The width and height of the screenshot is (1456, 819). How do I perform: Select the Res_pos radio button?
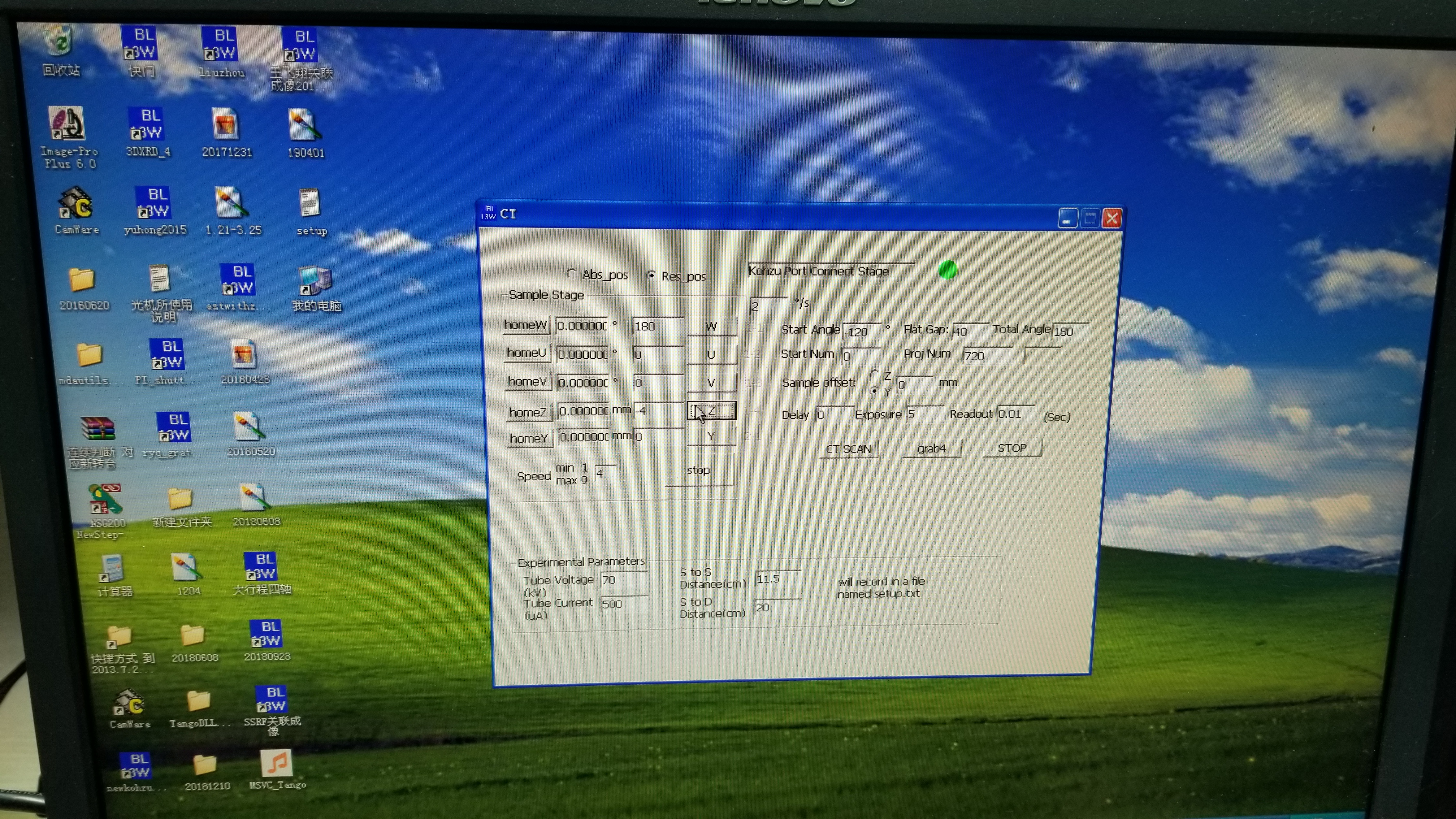(651, 275)
